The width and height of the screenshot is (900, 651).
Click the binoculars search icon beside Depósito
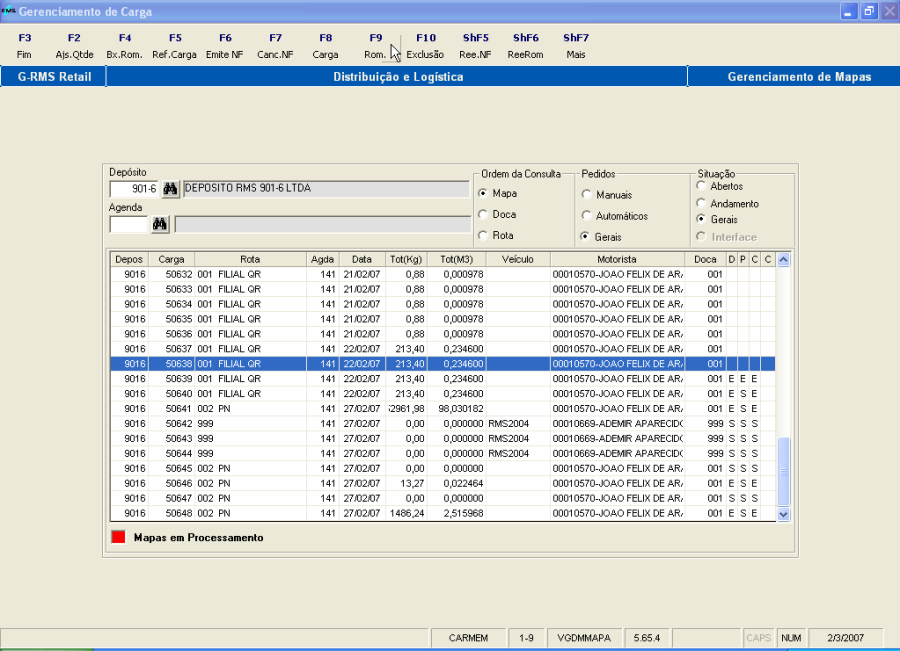click(170, 189)
